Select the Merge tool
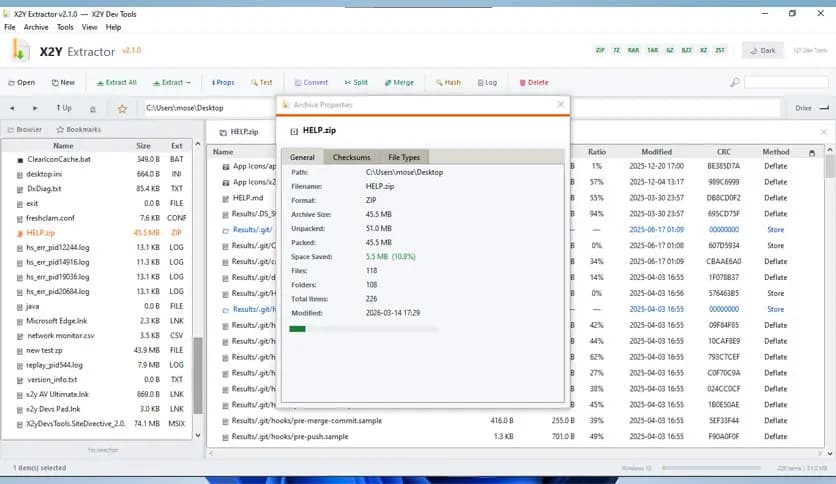The height and width of the screenshot is (484, 836). click(x=399, y=83)
